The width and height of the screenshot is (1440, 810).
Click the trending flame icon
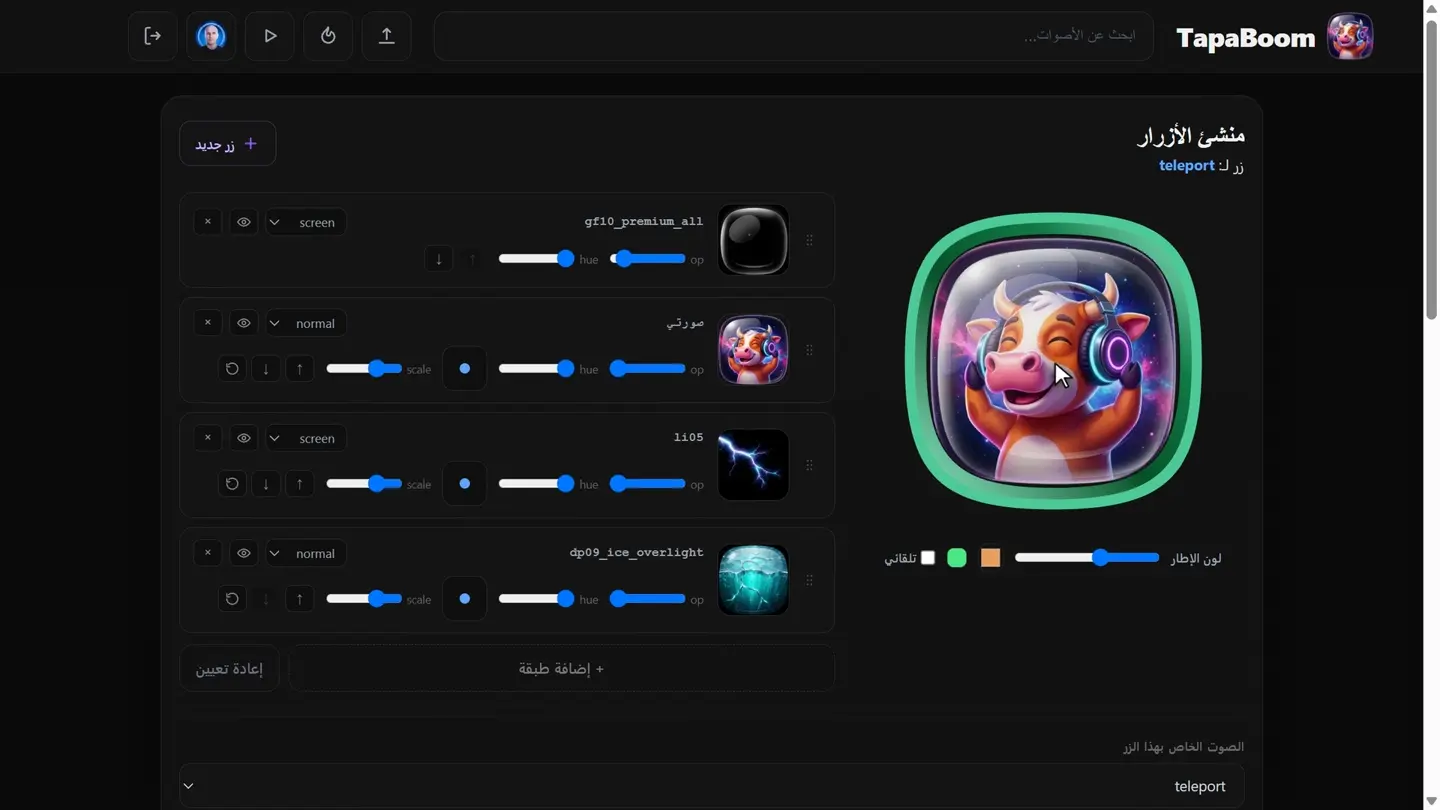click(328, 36)
